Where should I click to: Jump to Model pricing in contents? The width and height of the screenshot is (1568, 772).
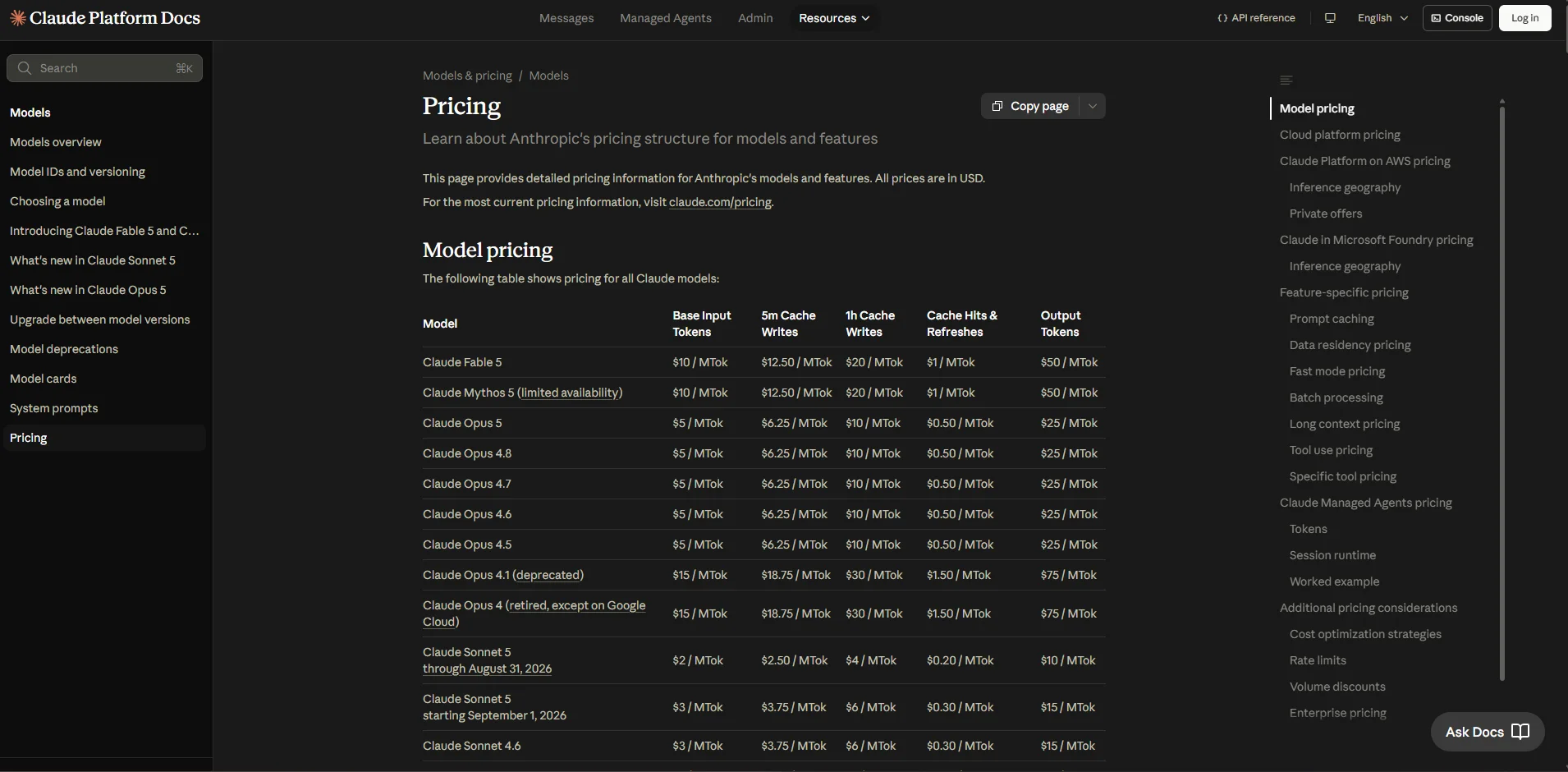[1317, 108]
